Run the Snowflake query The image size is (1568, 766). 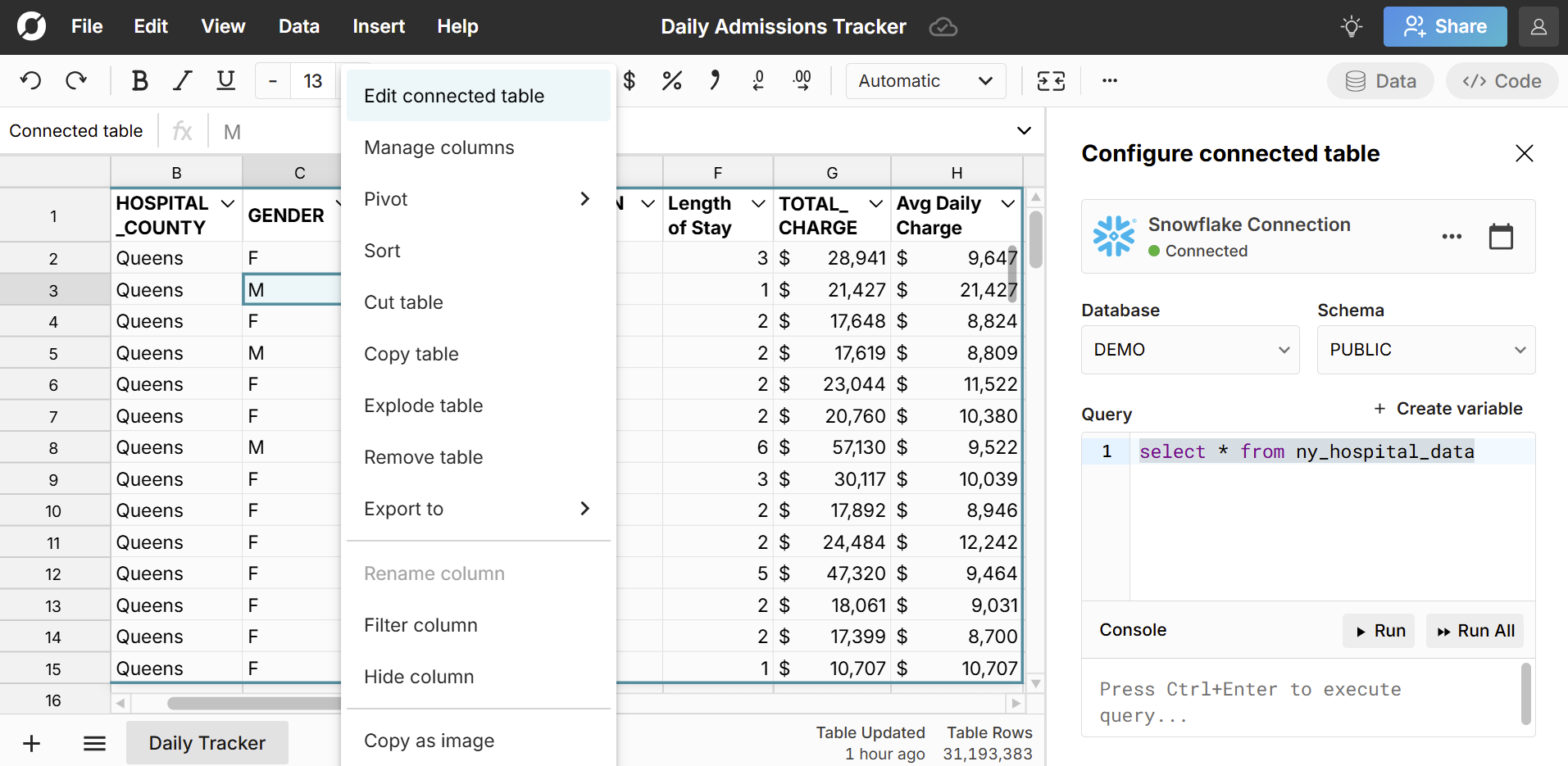pos(1378,630)
